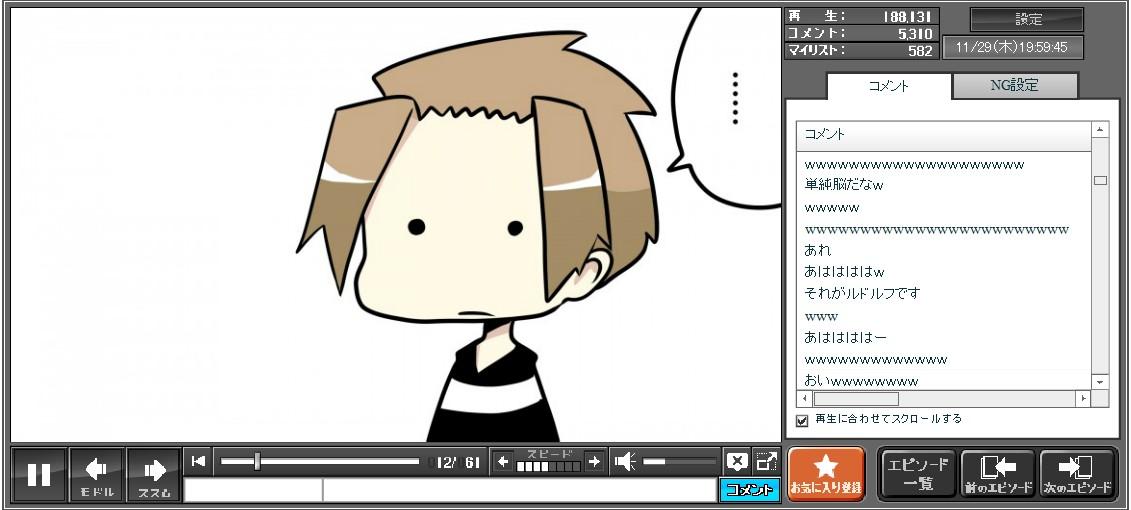
Task: Add to favorites with the star button
Action: (x=826, y=474)
